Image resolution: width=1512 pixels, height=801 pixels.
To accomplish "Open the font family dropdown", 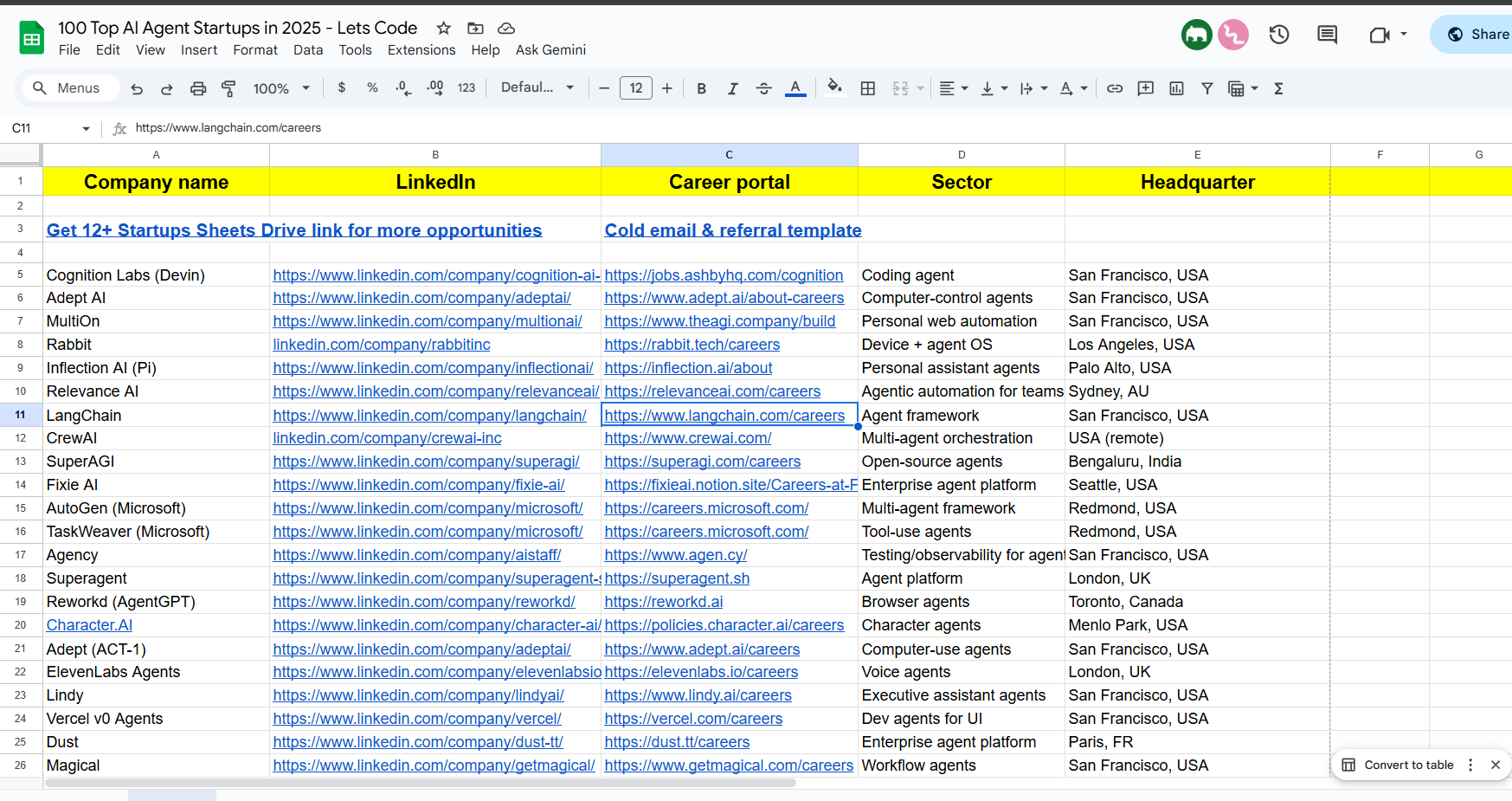I will 537,87.
